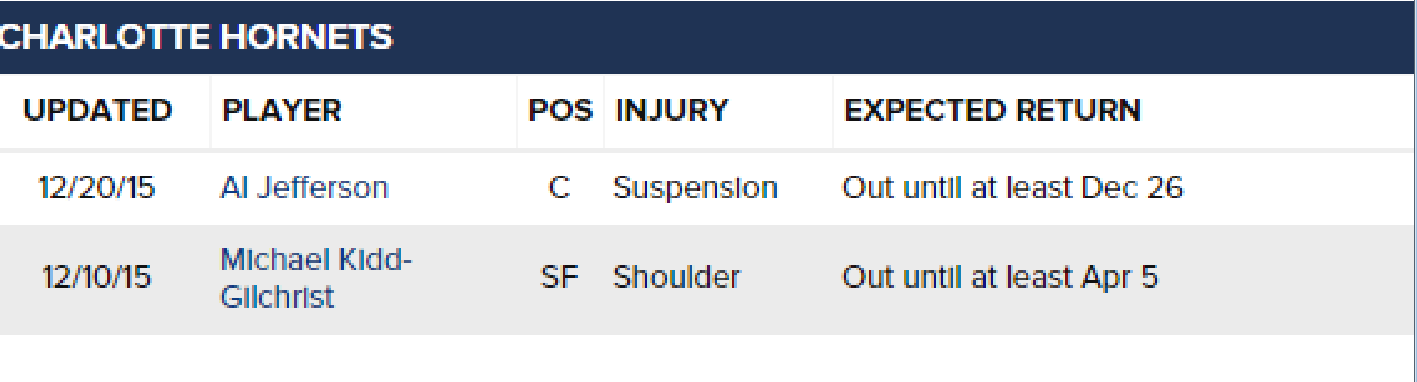Select the EXPECTED RETURN column header
This screenshot has height=382, width=1417.
click(x=992, y=110)
